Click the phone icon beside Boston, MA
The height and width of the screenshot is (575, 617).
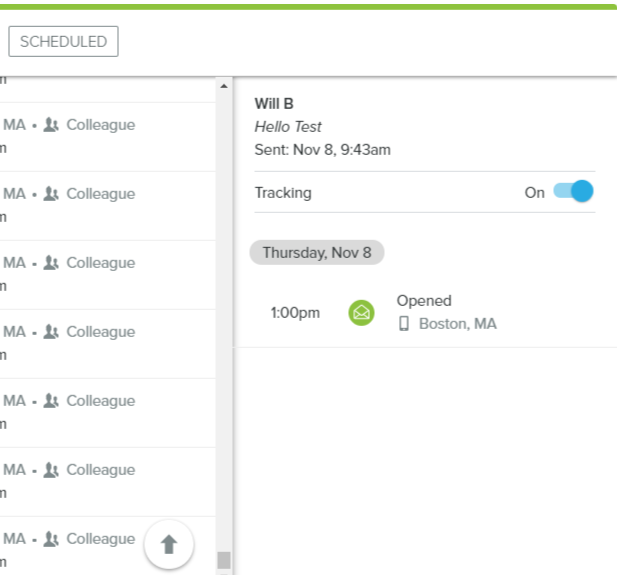404,324
